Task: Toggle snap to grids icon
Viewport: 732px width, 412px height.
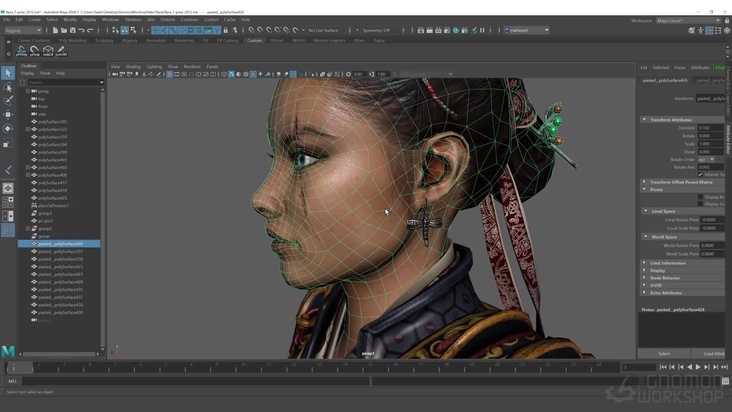Action: click(251, 30)
